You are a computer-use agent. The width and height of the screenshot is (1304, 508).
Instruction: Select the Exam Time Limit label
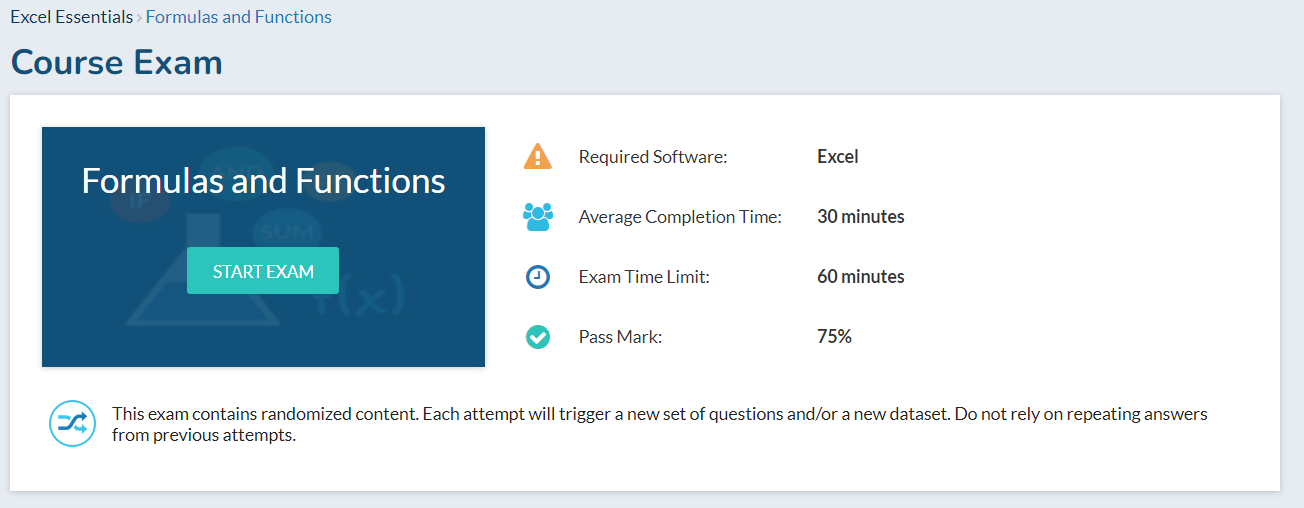coord(644,277)
